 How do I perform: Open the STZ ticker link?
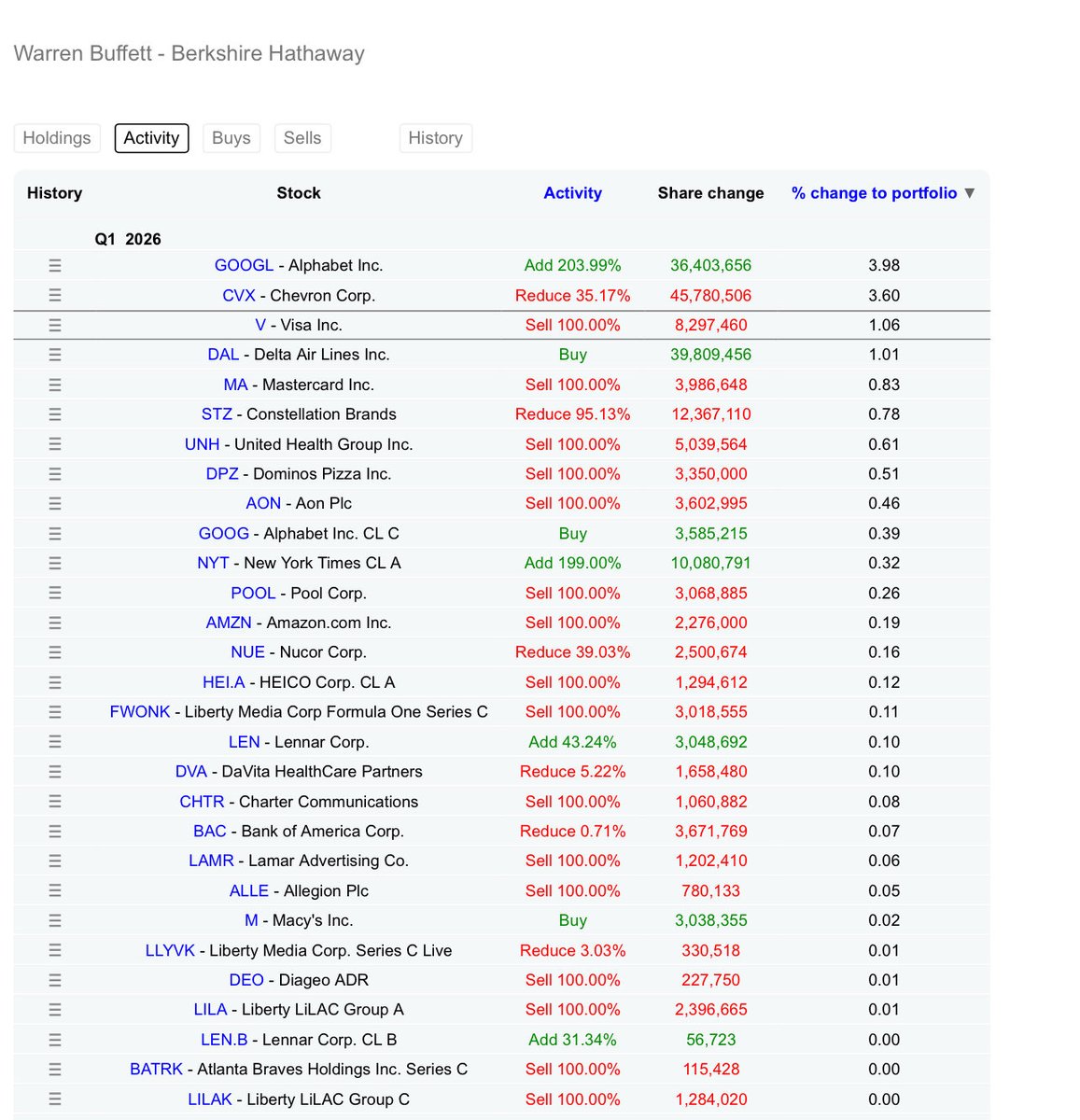tap(217, 414)
